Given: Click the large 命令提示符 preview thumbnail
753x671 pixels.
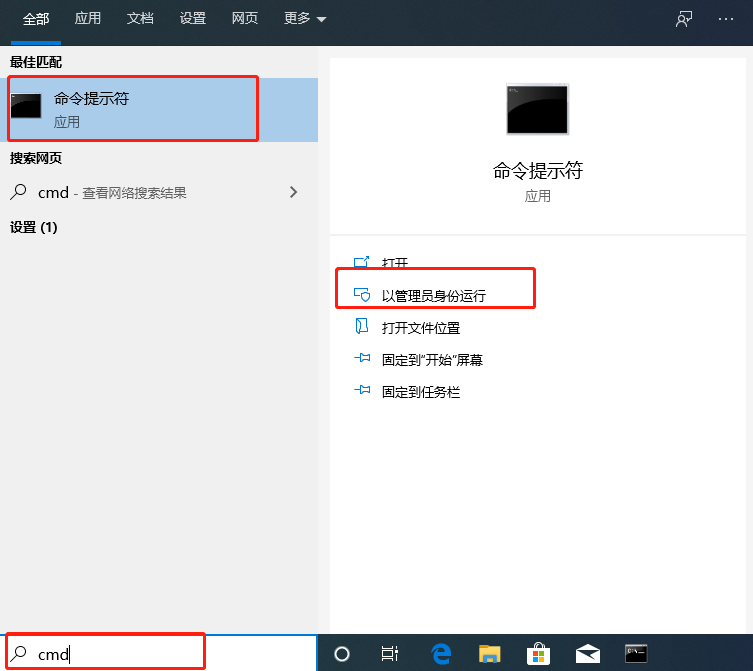Looking at the screenshot, I should pos(537,109).
